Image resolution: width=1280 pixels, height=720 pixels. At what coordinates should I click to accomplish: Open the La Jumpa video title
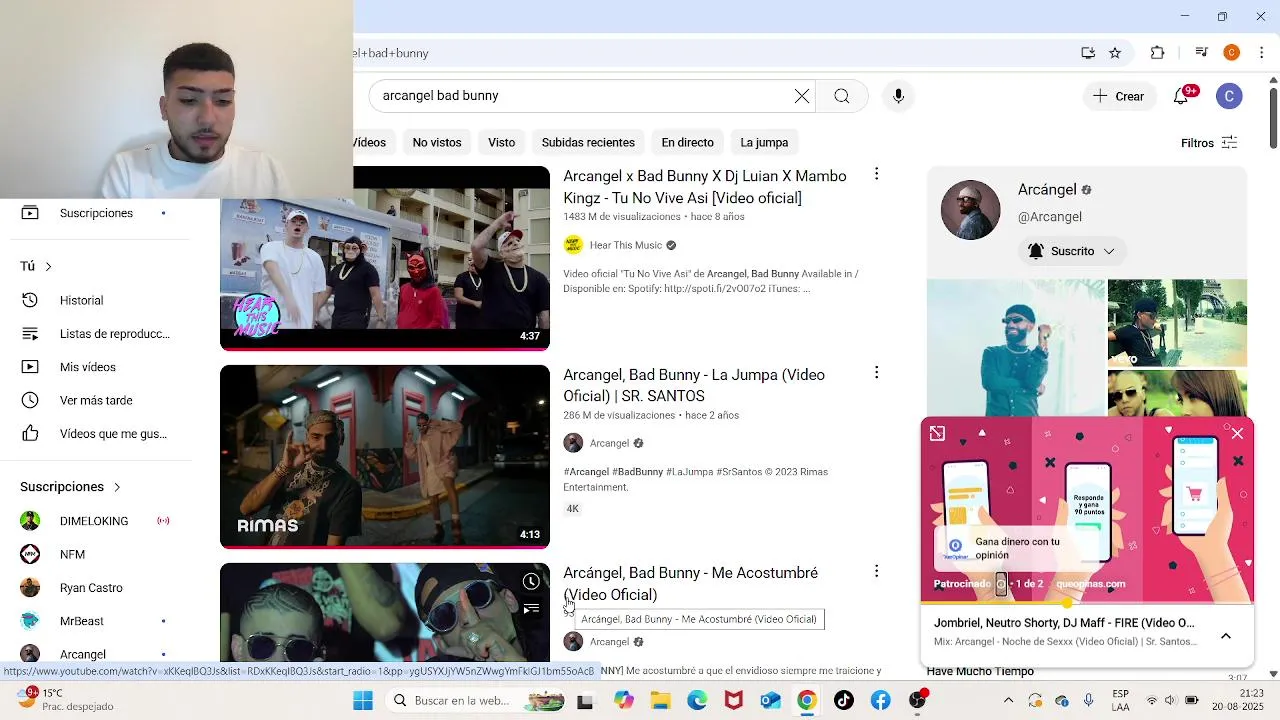[694, 385]
